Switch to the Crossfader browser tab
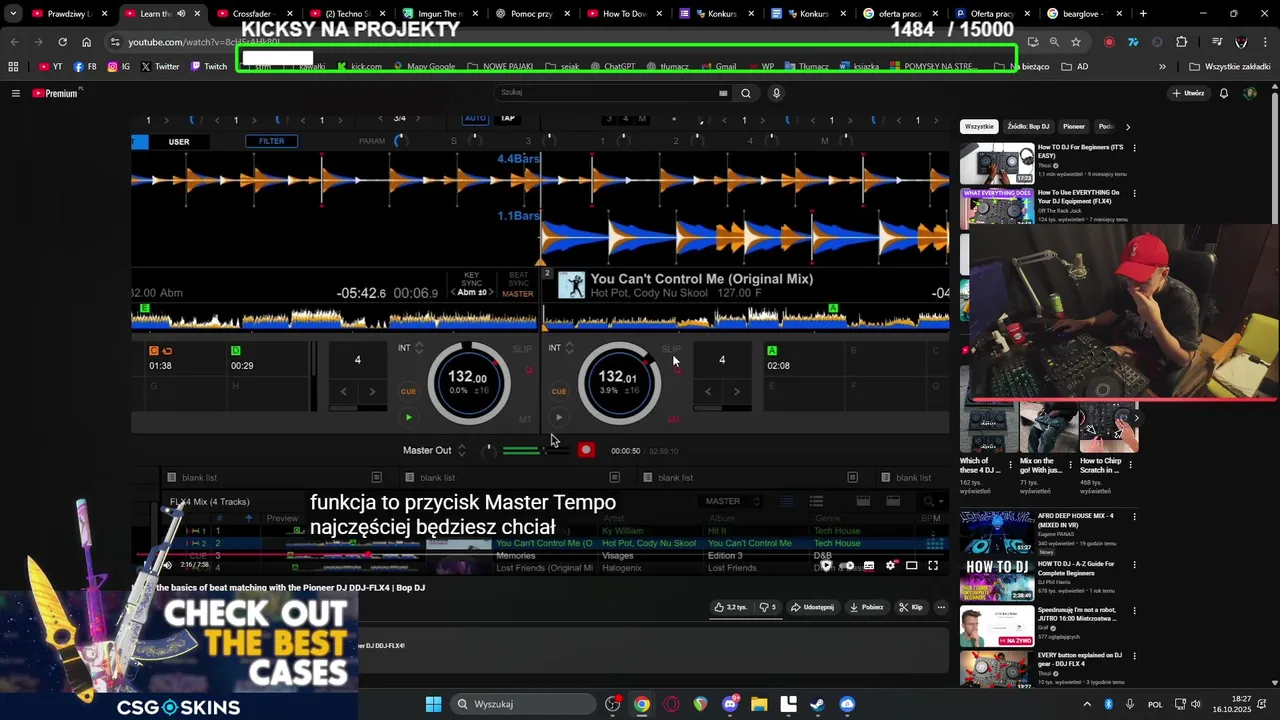 (x=255, y=14)
